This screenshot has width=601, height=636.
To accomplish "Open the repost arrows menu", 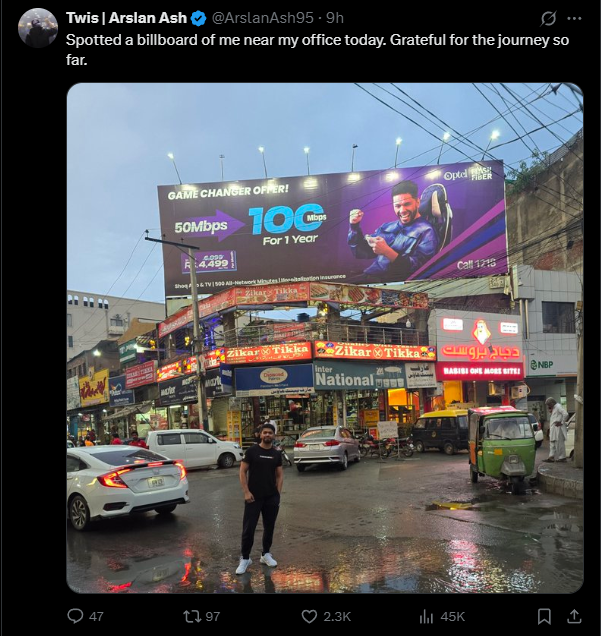I will point(191,617).
